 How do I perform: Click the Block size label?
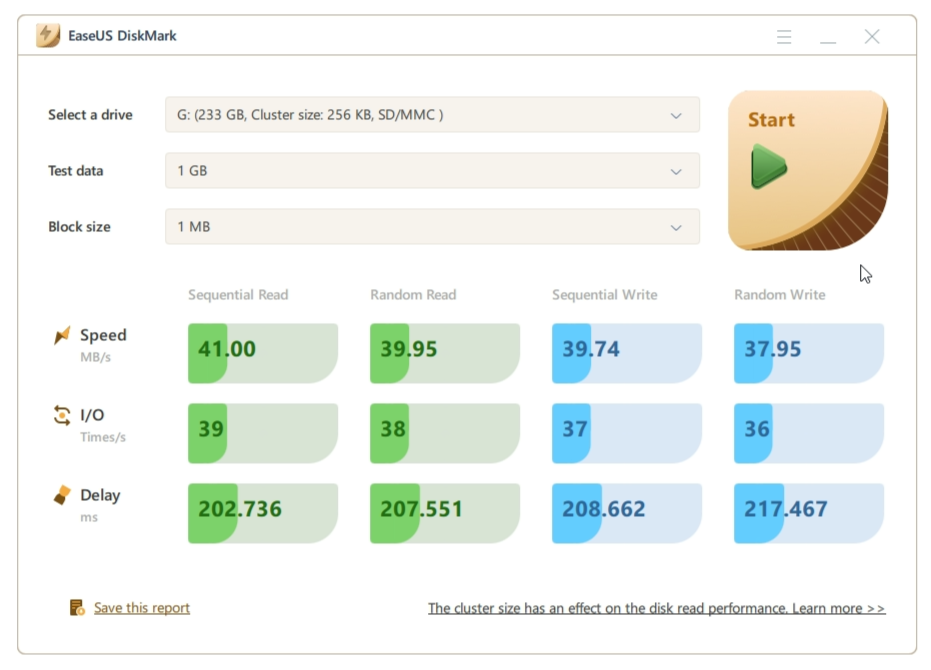pos(79,227)
